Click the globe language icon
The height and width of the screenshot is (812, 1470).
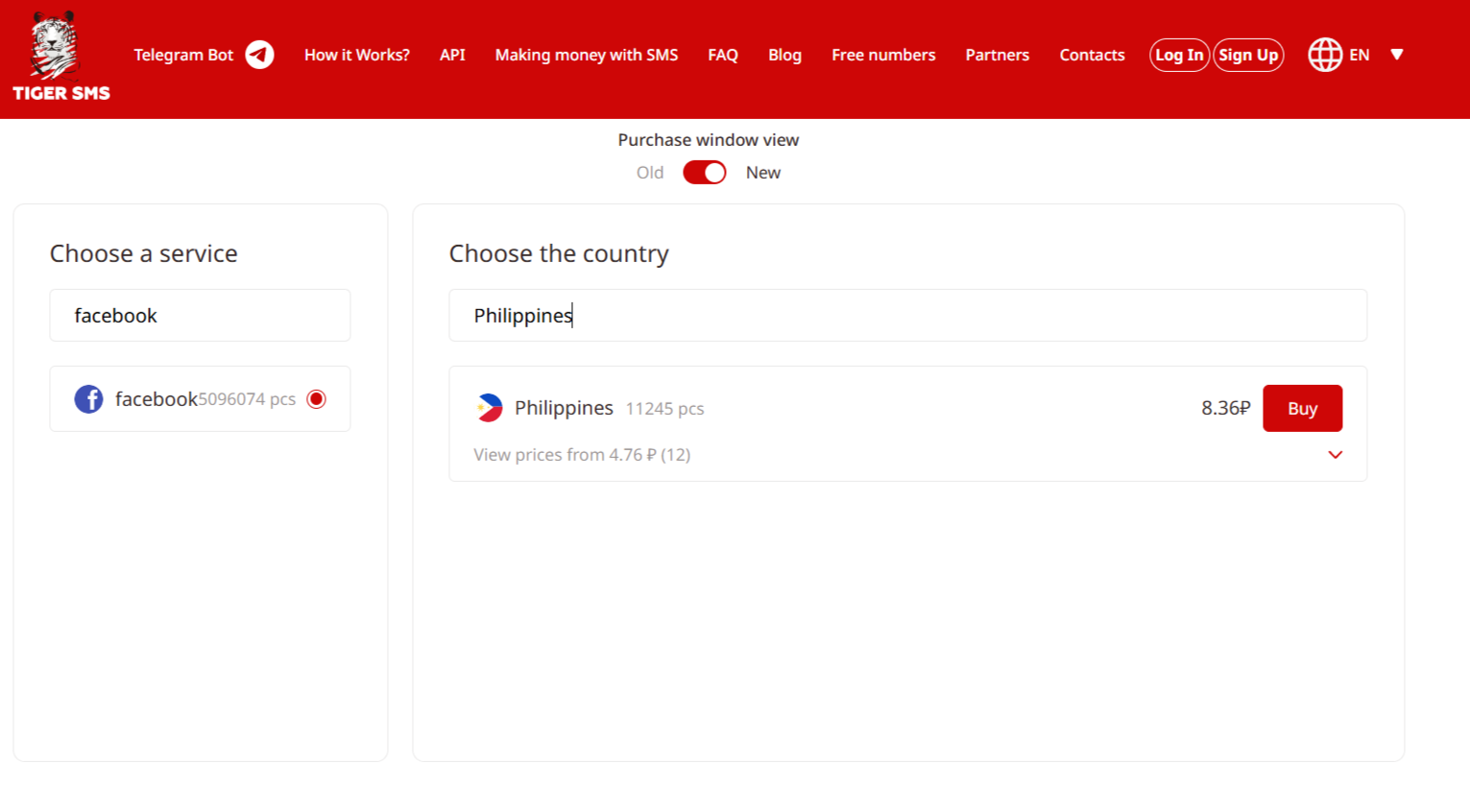[1325, 55]
